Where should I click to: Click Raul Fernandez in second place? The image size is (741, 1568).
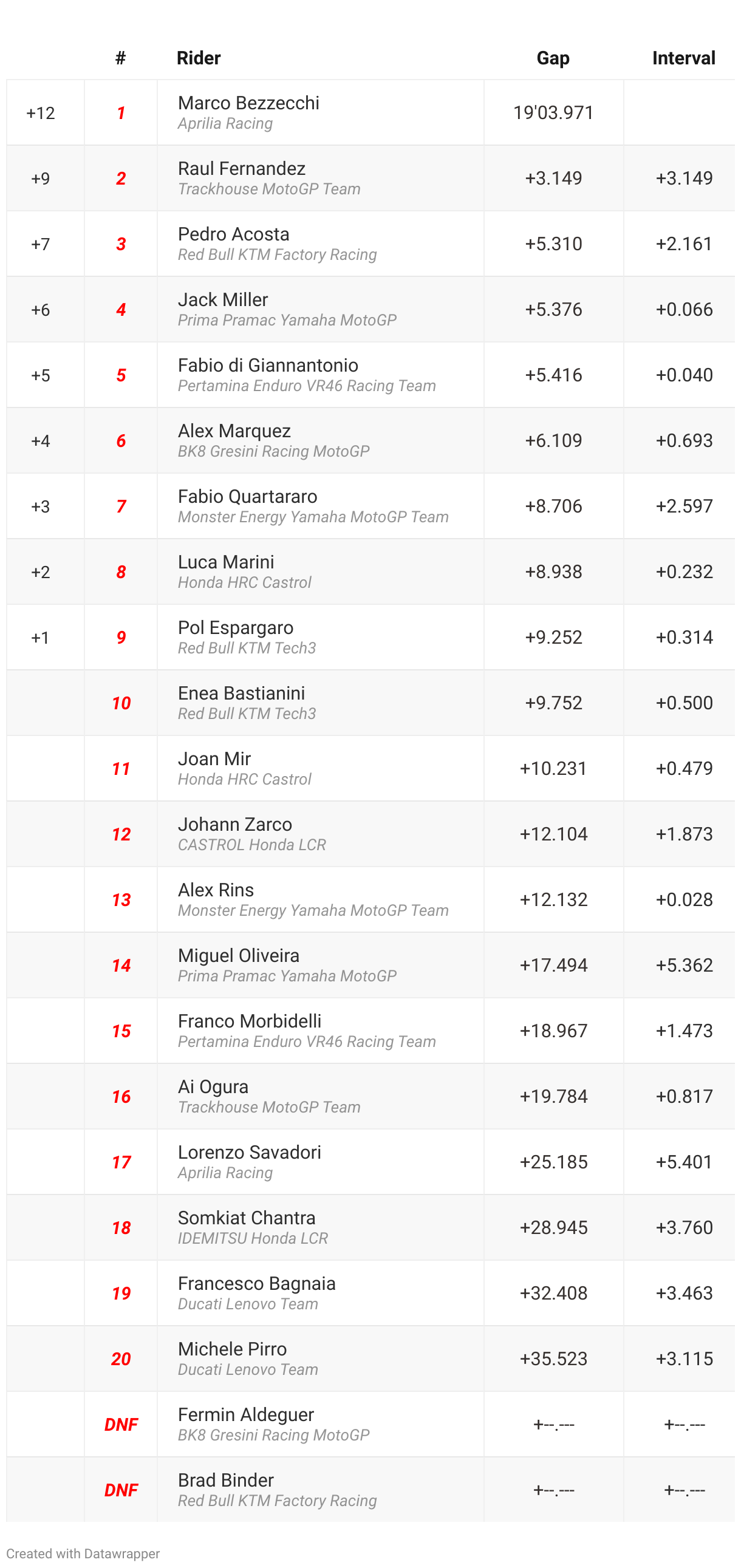(x=242, y=168)
